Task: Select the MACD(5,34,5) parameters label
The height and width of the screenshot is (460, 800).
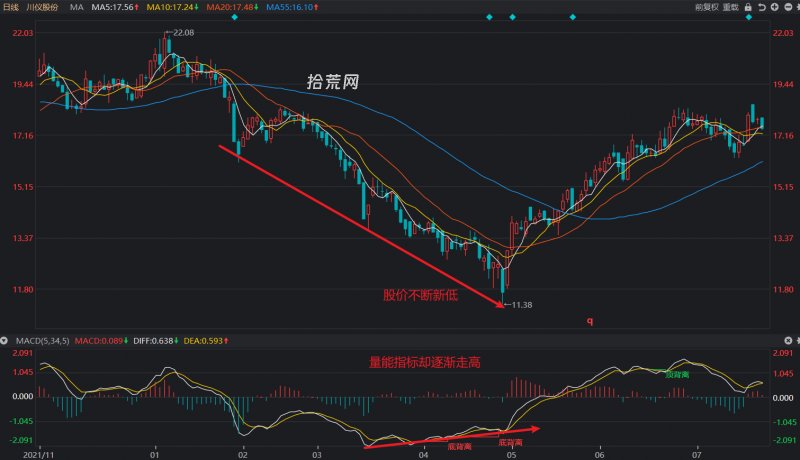Action: (x=42, y=341)
